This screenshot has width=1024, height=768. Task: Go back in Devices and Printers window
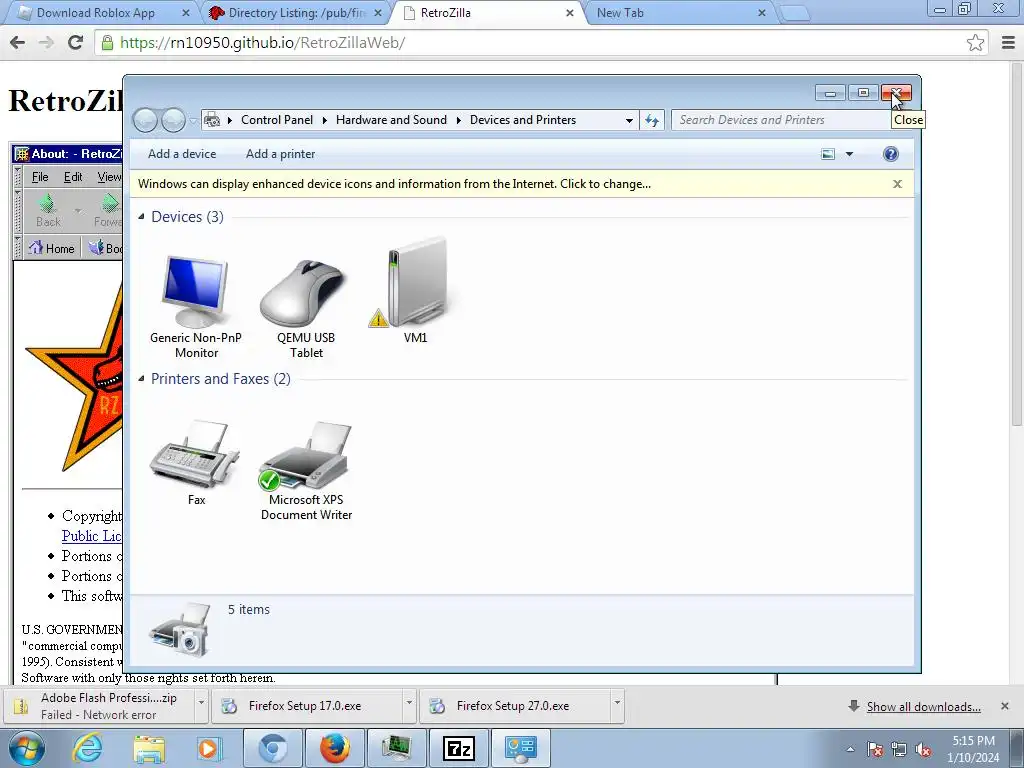145,120
